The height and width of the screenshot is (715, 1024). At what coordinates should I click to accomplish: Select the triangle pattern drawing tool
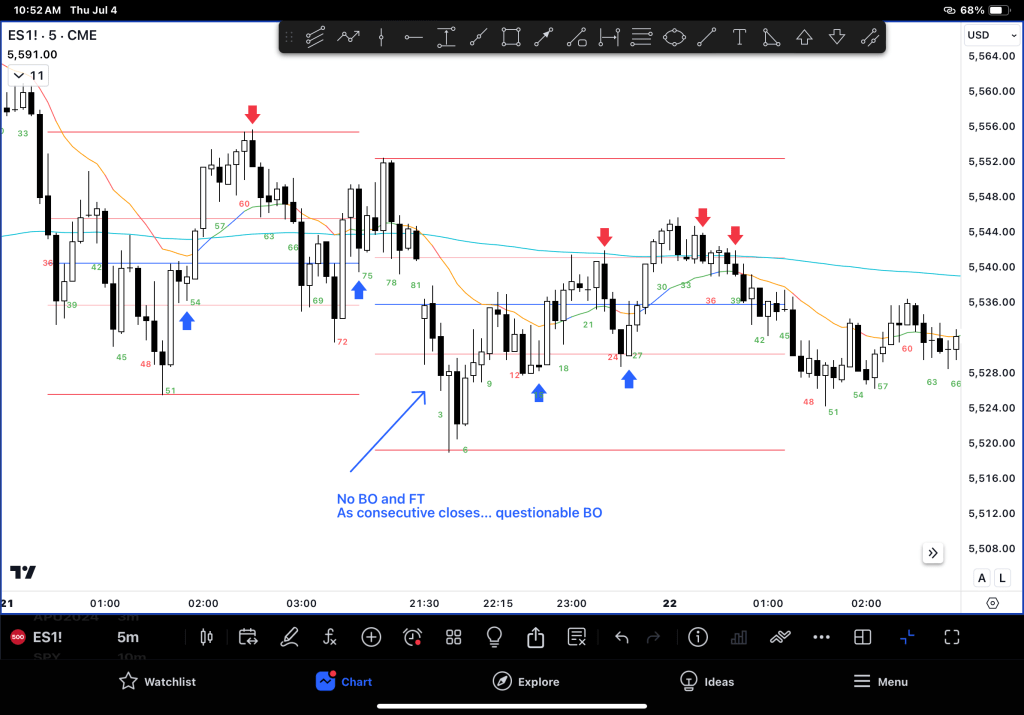[x=771, y=38]
